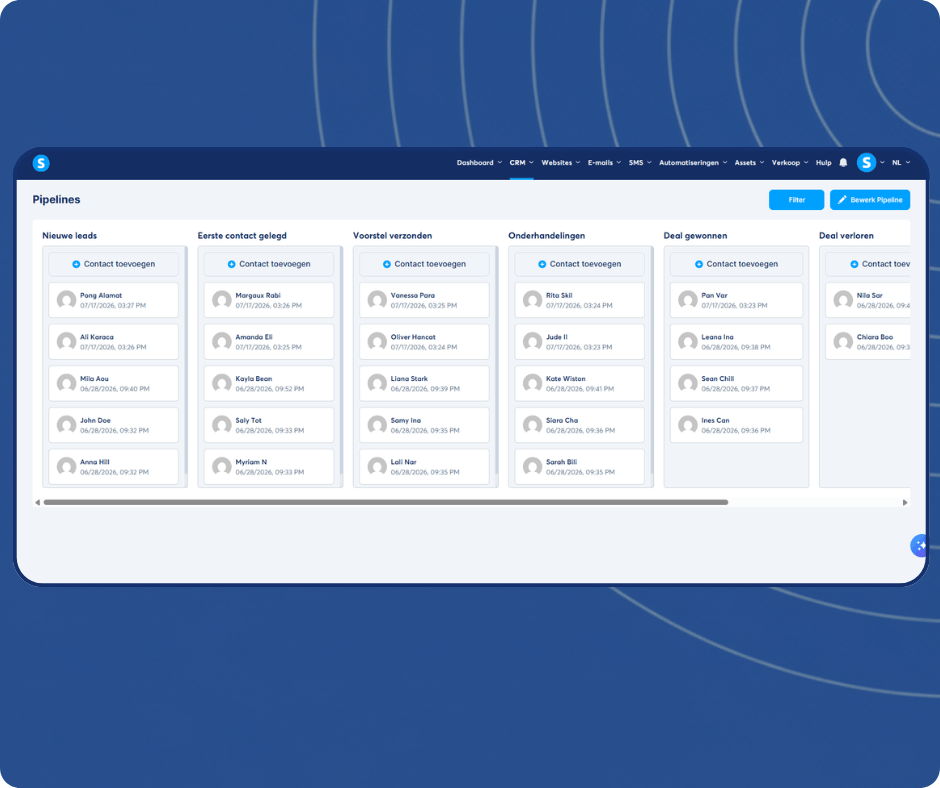Click pencil icon on Bewerk Pipeline

pyautogui.click(x=842, y=200)
